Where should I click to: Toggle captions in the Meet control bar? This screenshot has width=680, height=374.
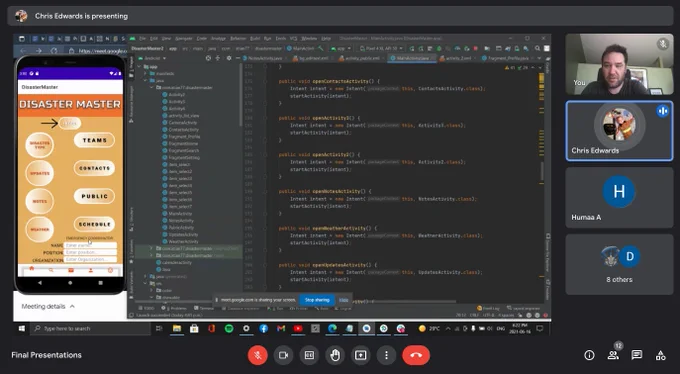coord(309,355)
